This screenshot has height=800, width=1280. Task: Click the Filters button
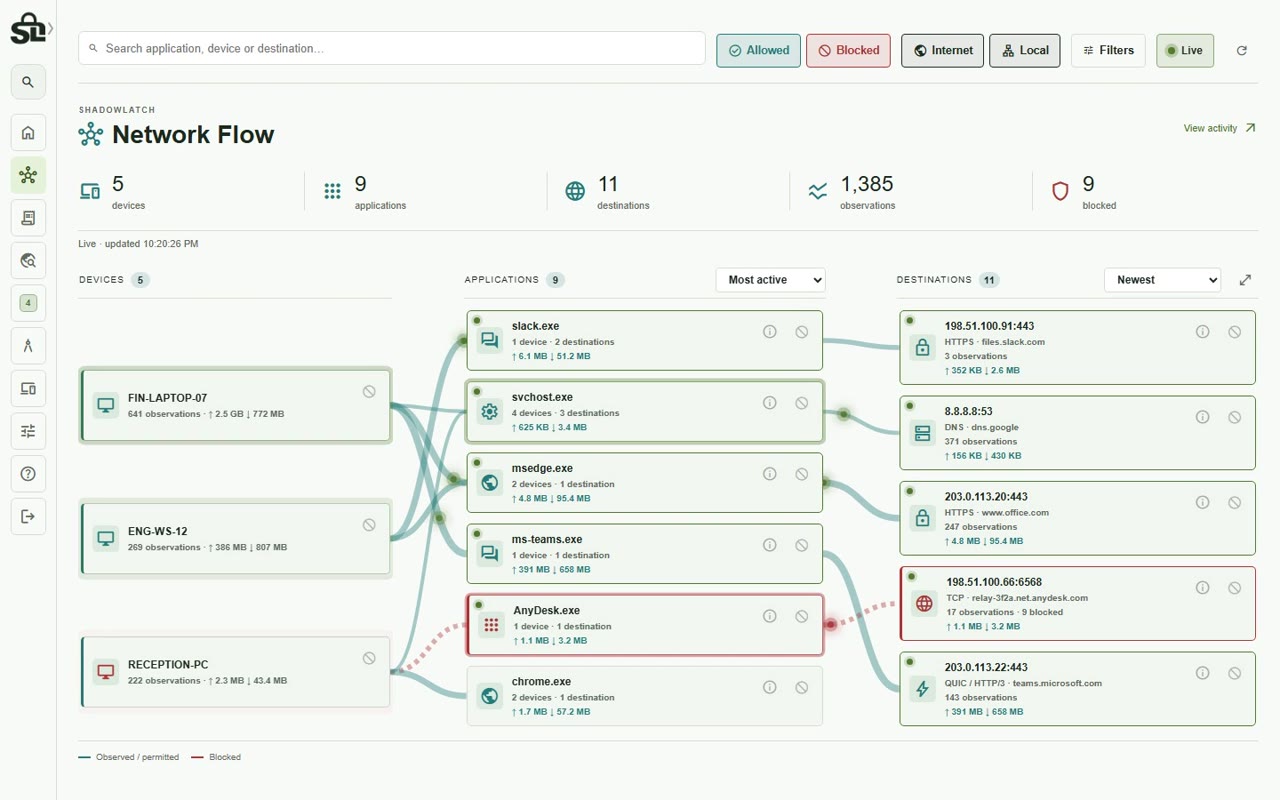point(1108,50)
